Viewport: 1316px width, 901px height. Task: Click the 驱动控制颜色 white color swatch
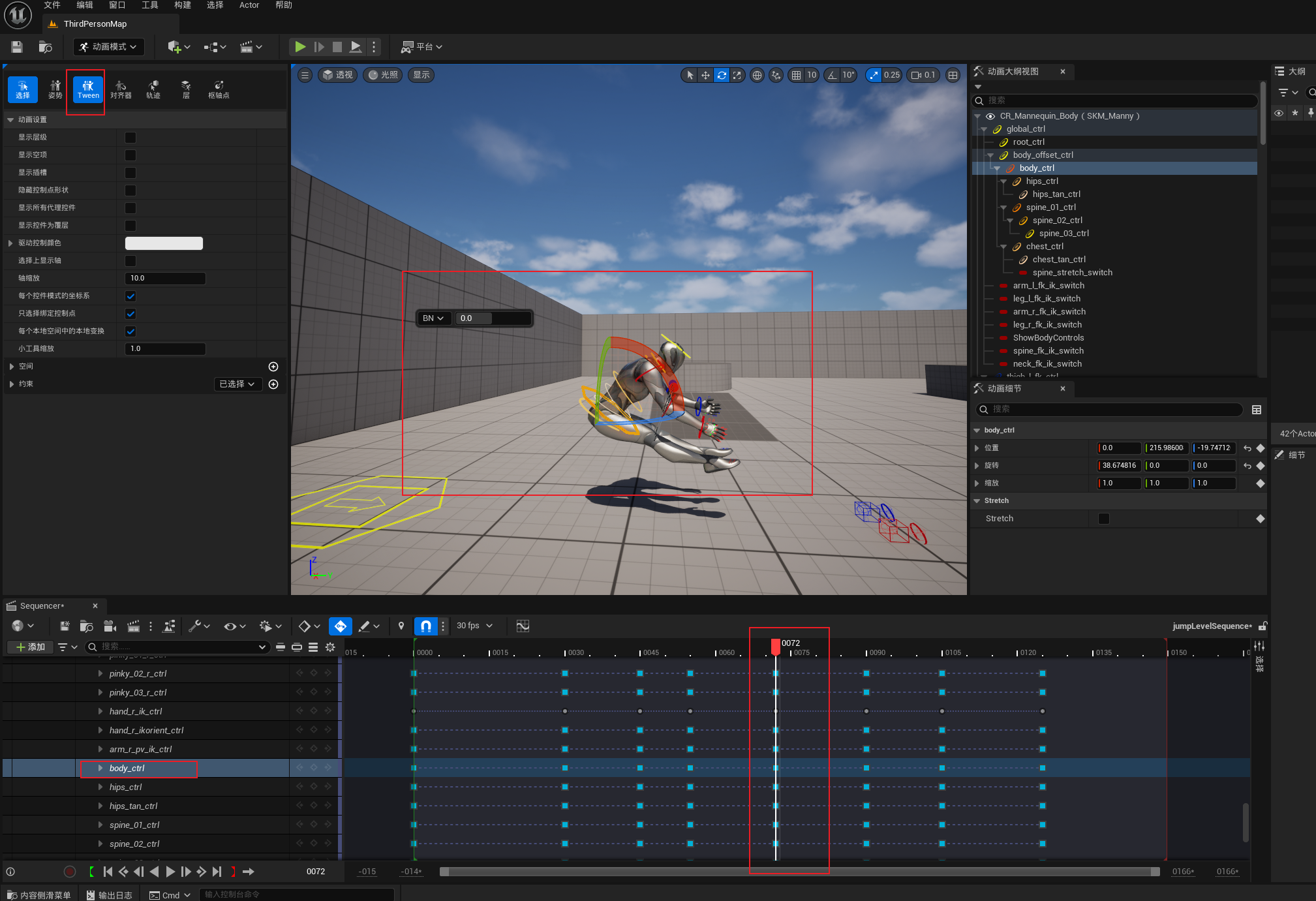164,243
